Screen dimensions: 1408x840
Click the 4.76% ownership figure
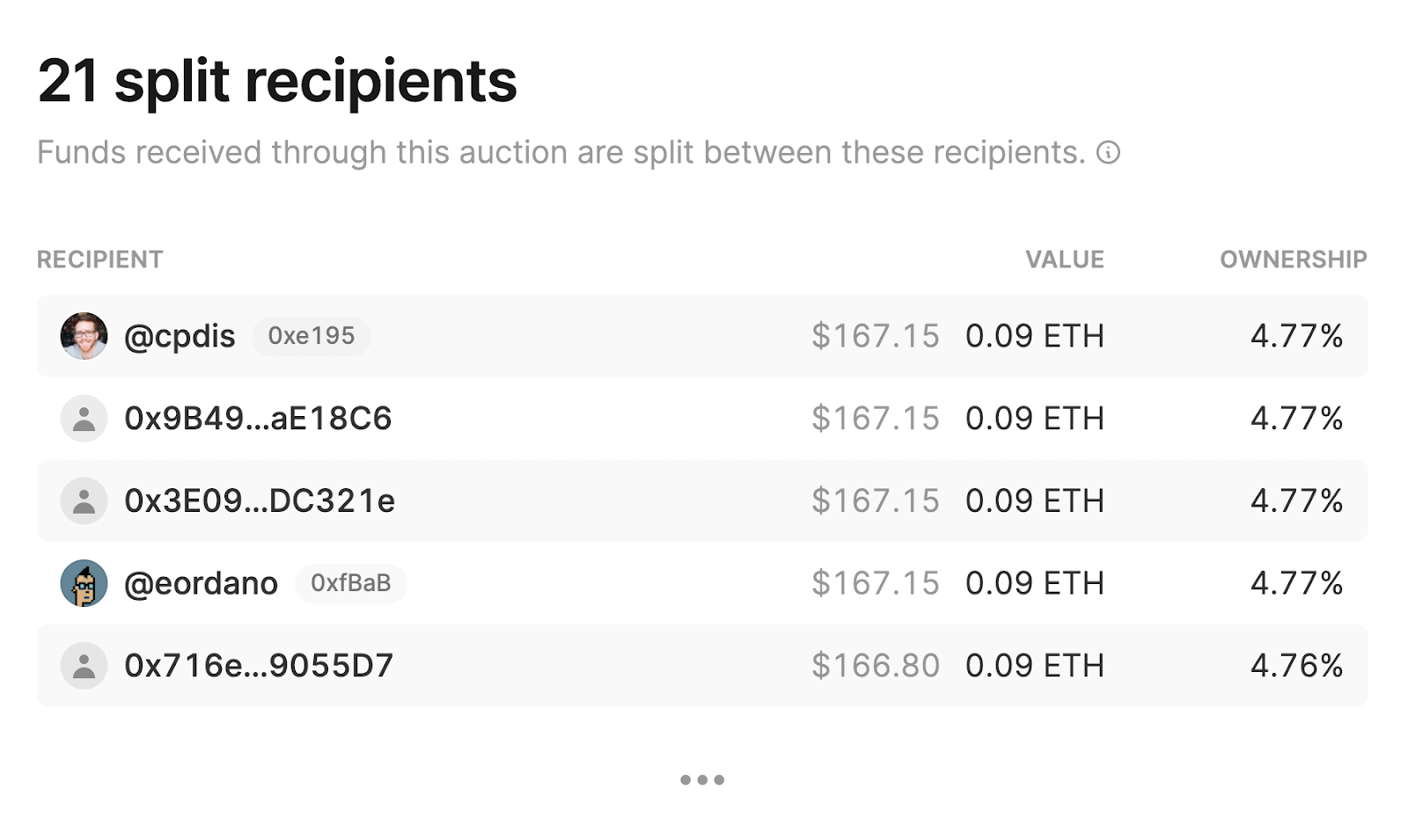click(1296, 666)
